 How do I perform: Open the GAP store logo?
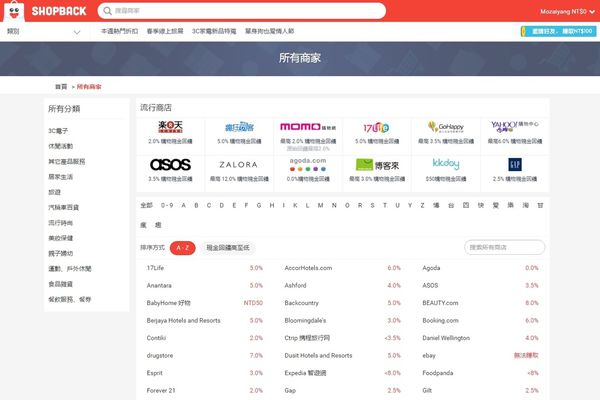pos(515,165)
